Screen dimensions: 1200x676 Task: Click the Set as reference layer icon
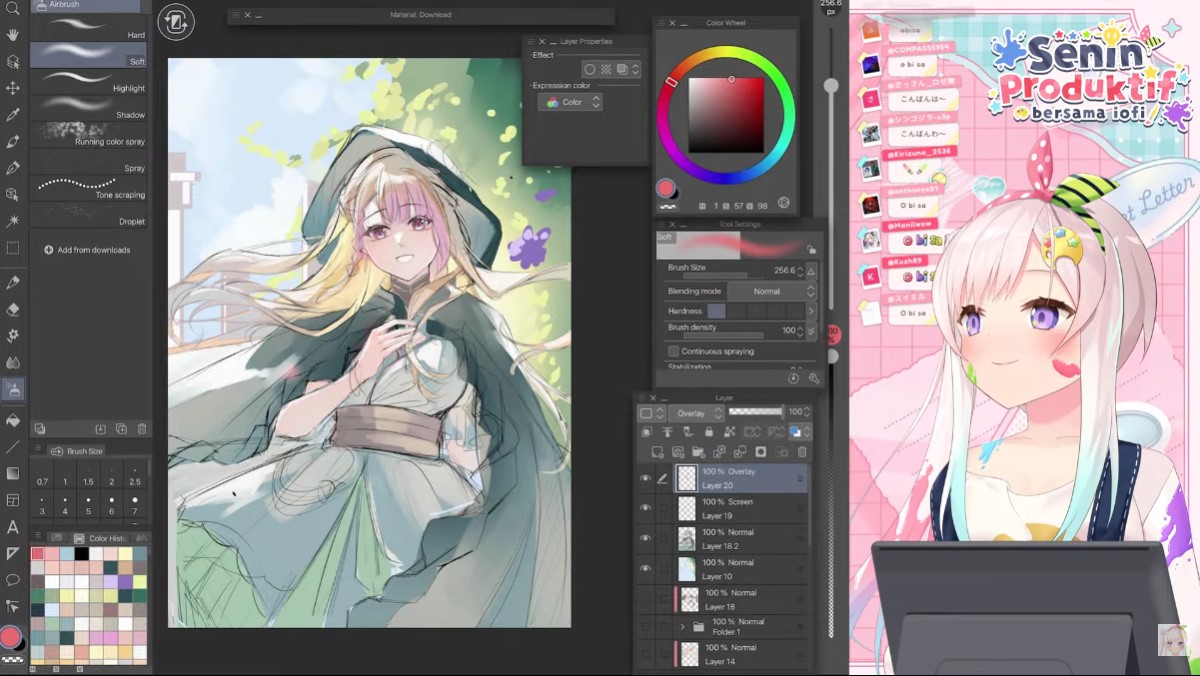(x=667, y=432)
